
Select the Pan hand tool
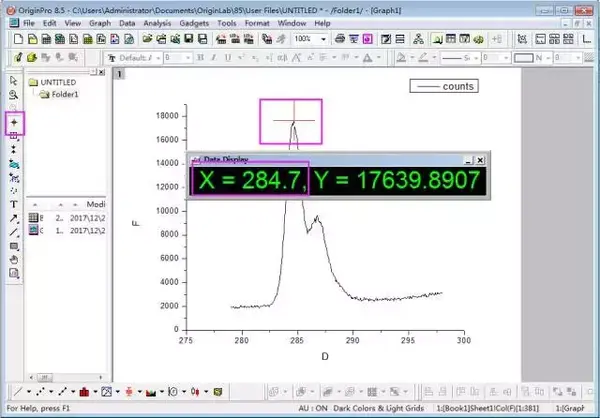click(14, 260)
